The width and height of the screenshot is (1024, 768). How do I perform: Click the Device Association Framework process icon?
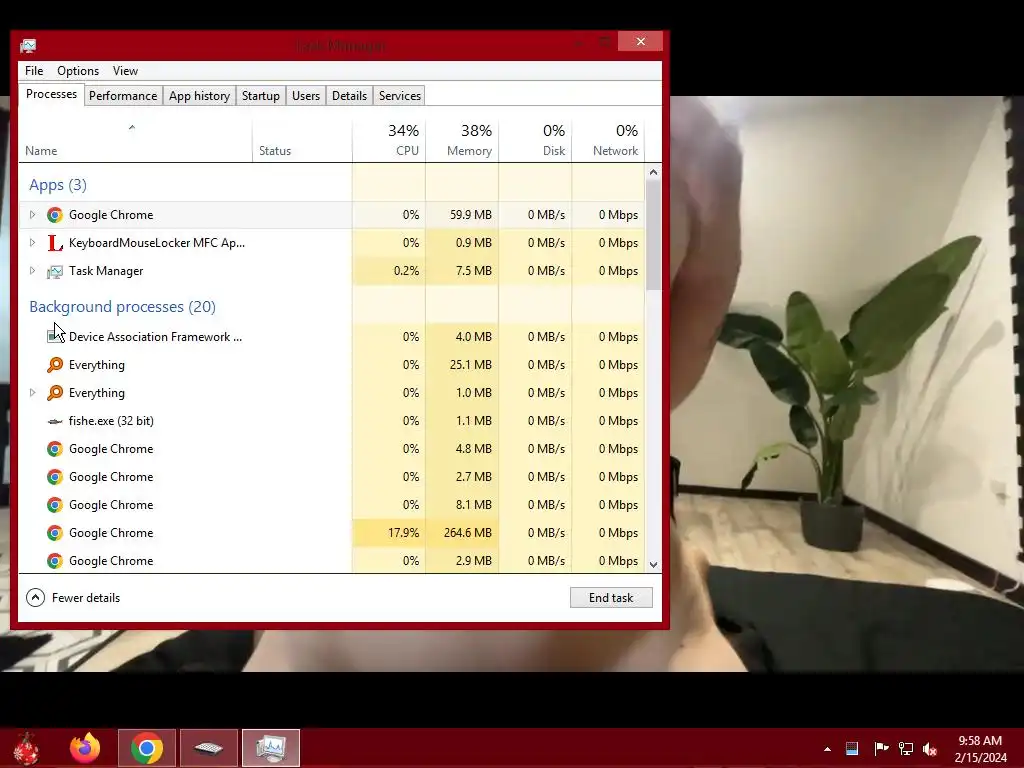point(55,336)
